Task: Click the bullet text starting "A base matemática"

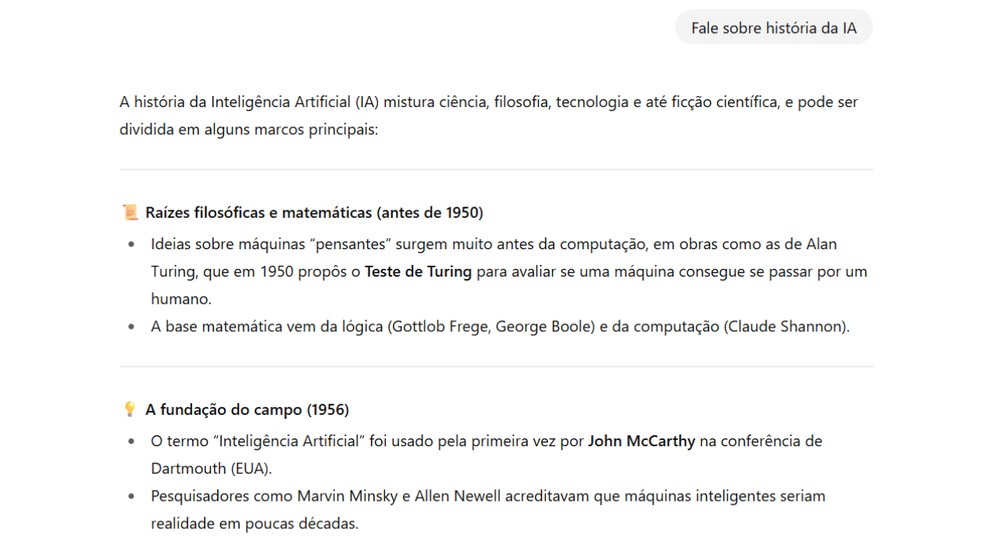Action: 500,326
